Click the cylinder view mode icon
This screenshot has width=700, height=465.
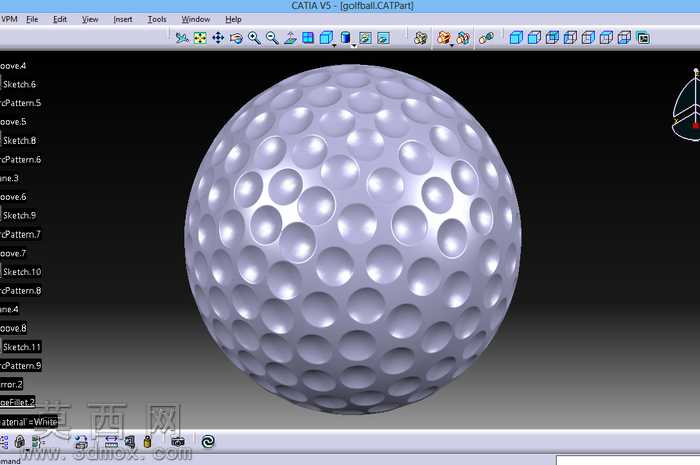[345, 37]
